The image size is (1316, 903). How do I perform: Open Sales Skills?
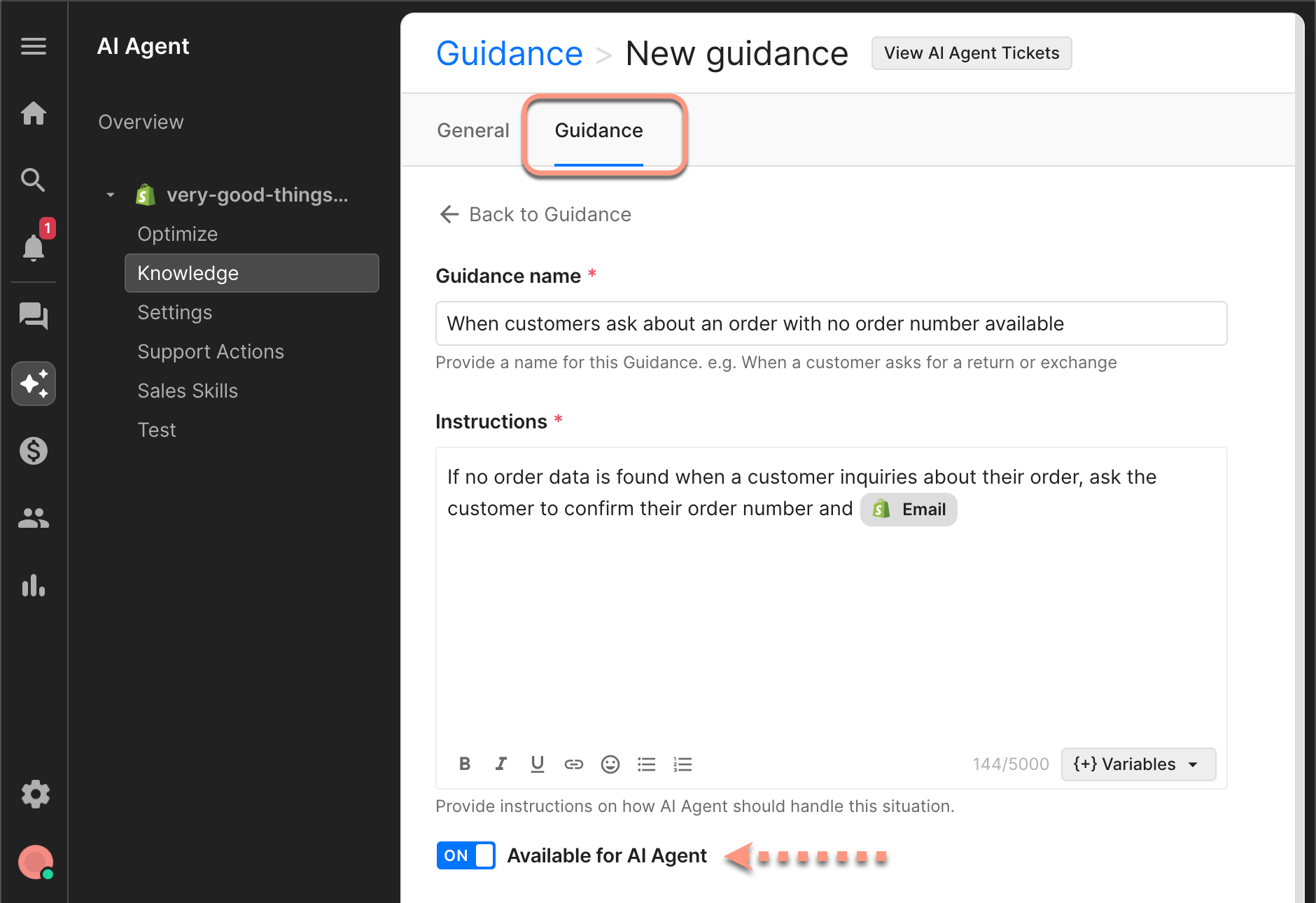pyautogui.click(x=188, y=391)
